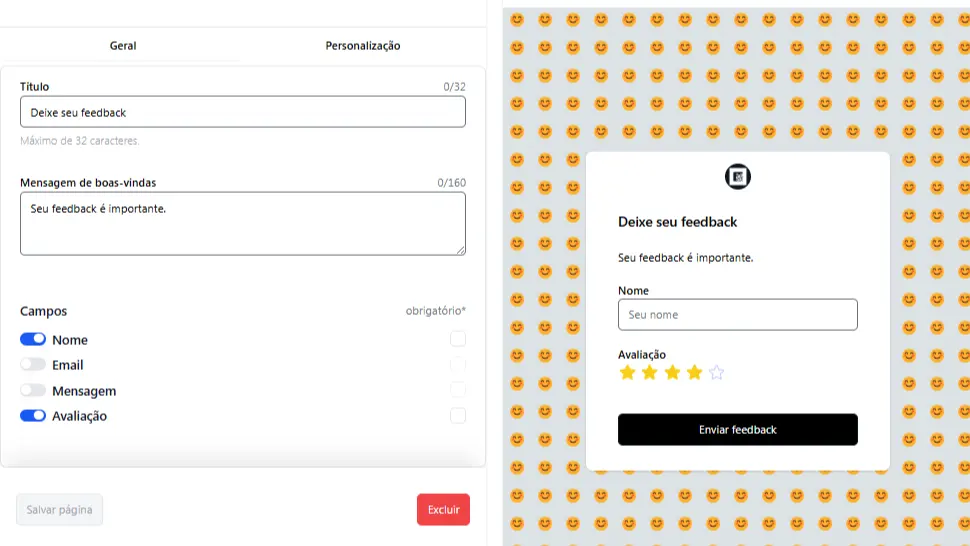Select the fourth rating star
Viewport: 970px width, 546px height.
tap(694, 372)
